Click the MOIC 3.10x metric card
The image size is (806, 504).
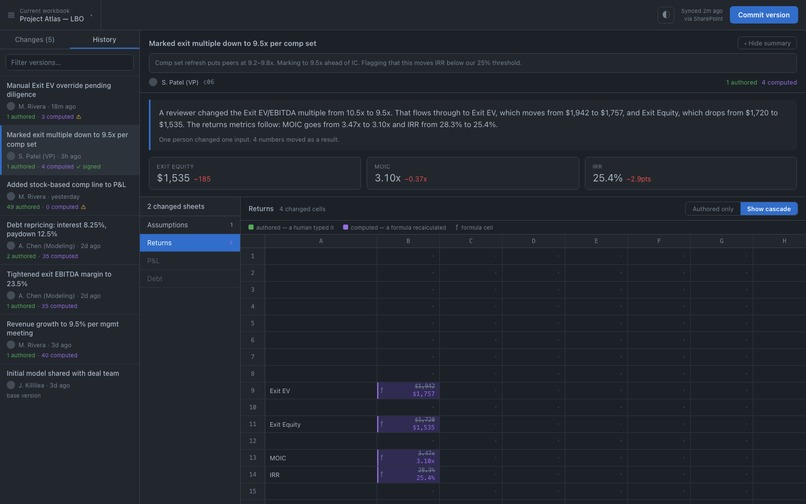473,173
